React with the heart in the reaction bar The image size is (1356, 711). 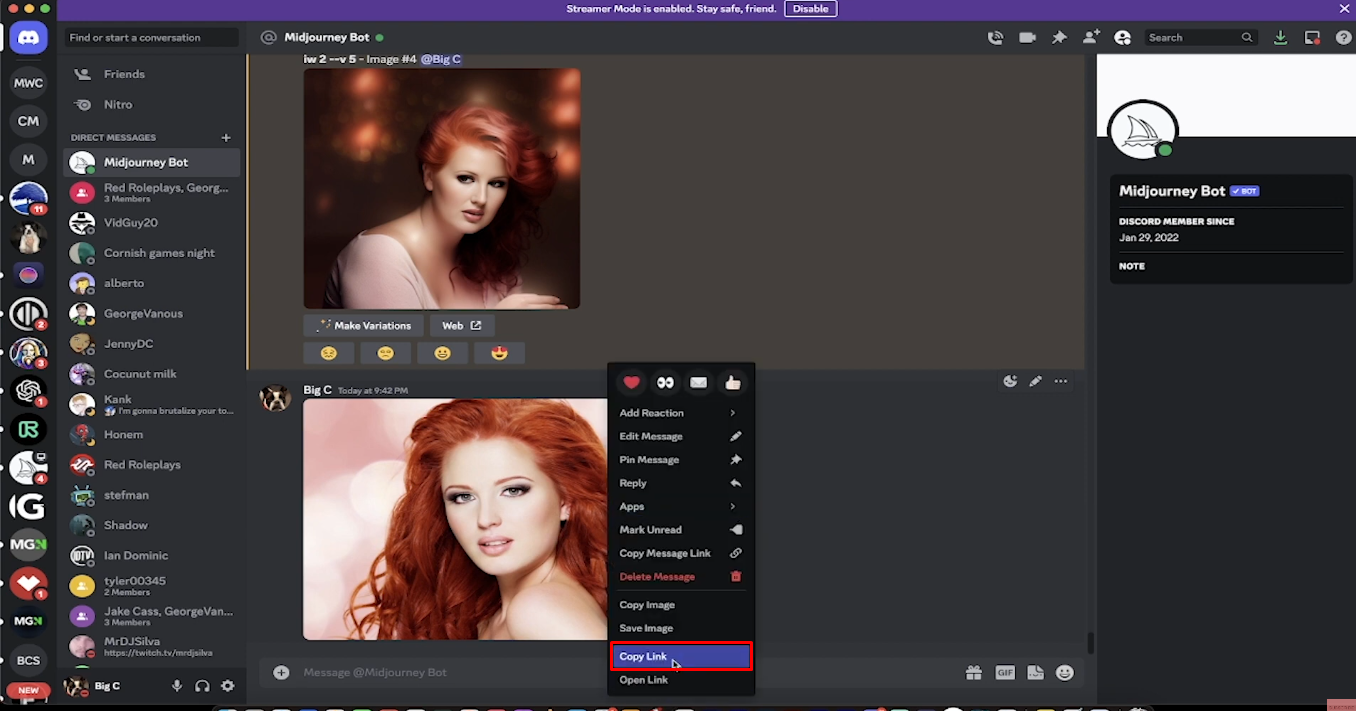631,382
